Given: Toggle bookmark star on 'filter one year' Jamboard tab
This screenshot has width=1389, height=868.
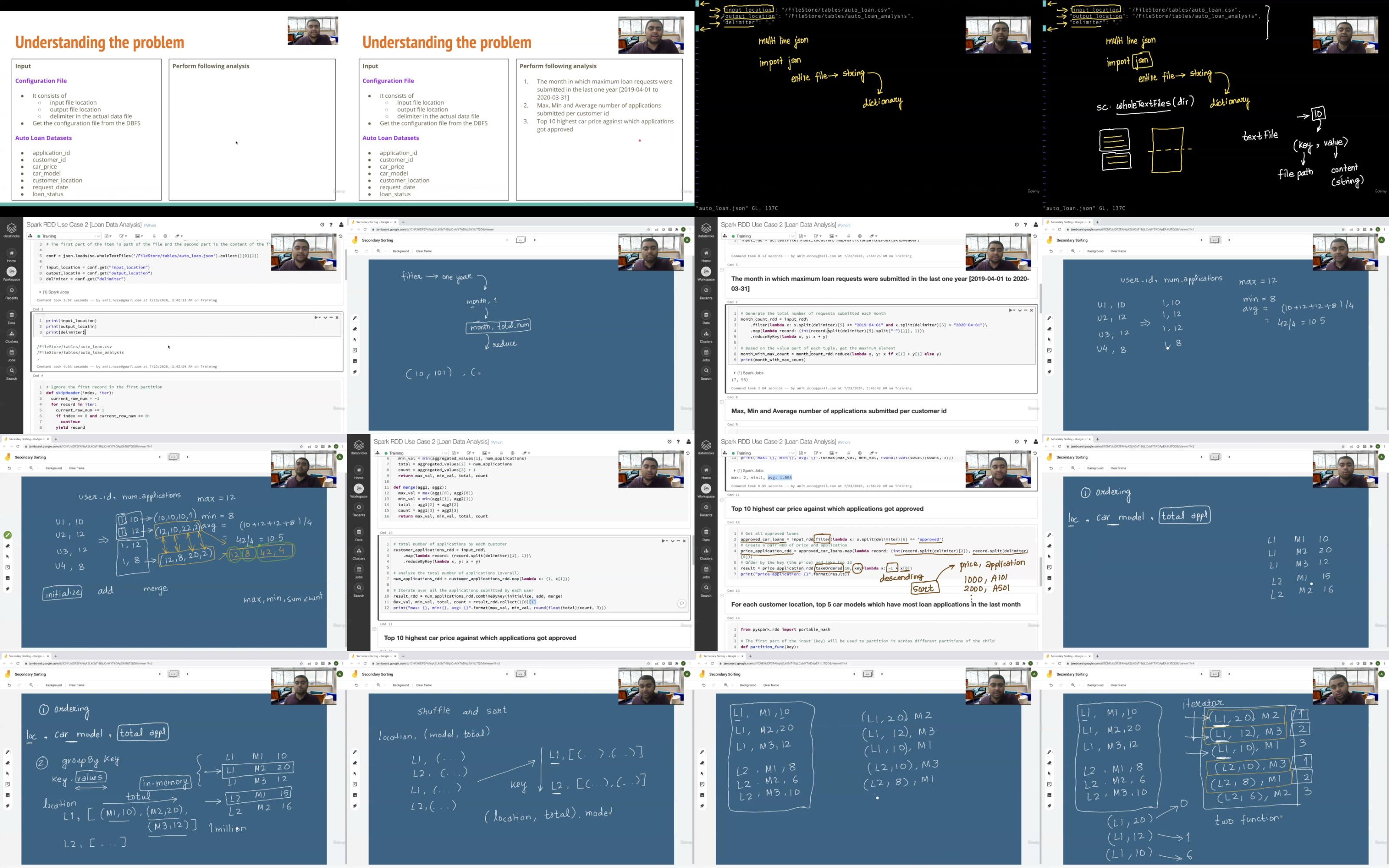Looking at the screenshot, I should point(649,230).
